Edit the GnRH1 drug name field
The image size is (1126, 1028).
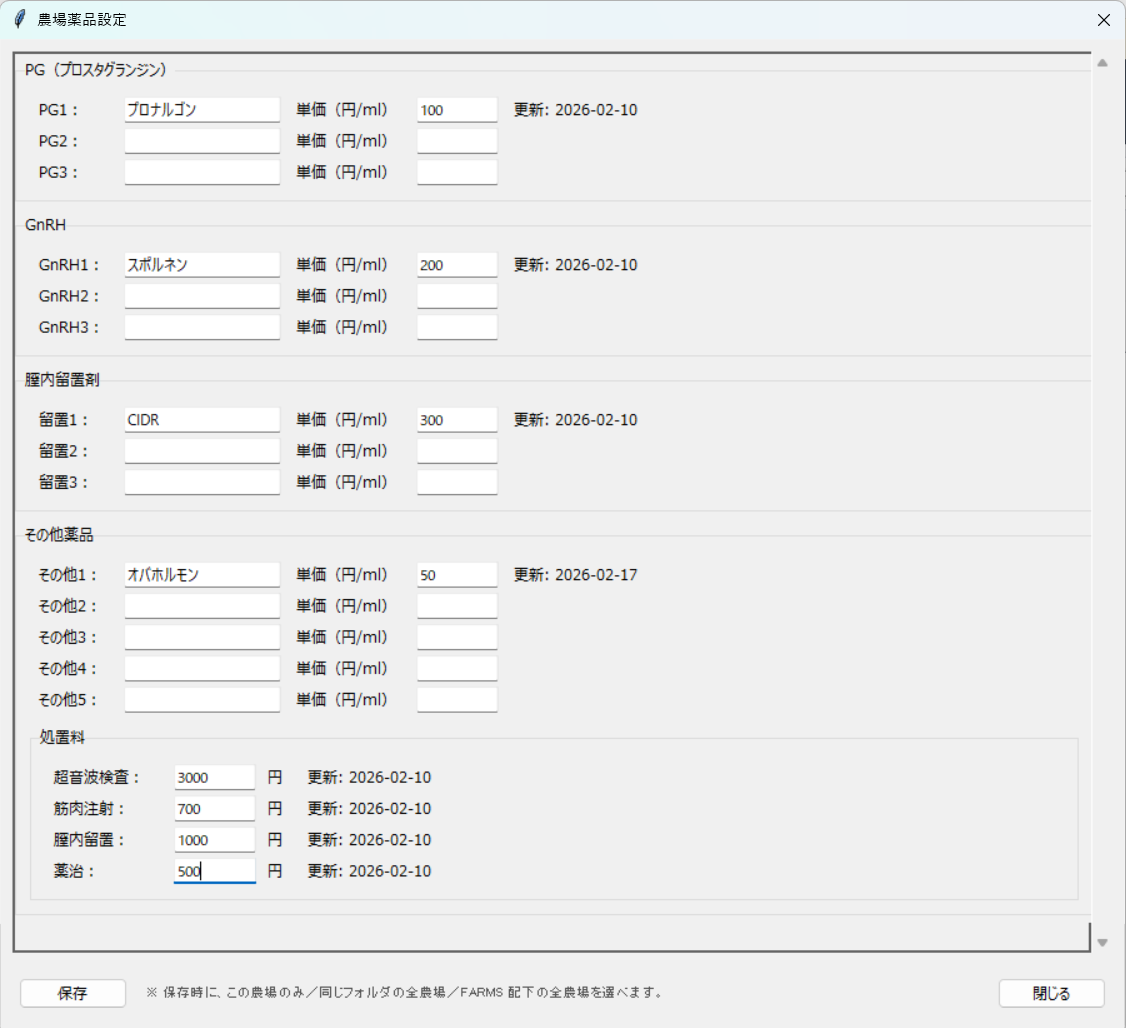(202, 265)
